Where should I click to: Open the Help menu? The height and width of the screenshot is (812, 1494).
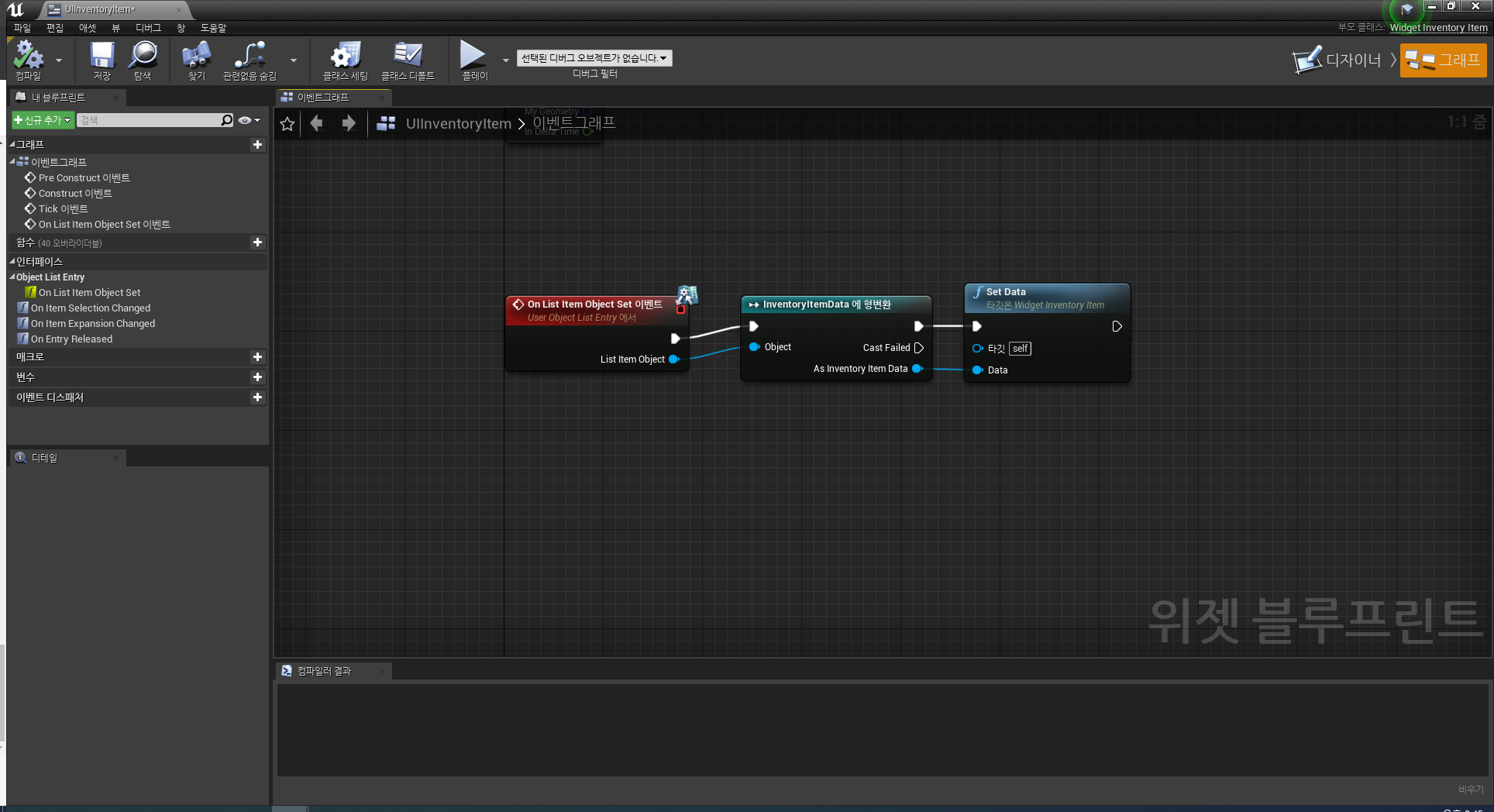click(x=213, y=28)
